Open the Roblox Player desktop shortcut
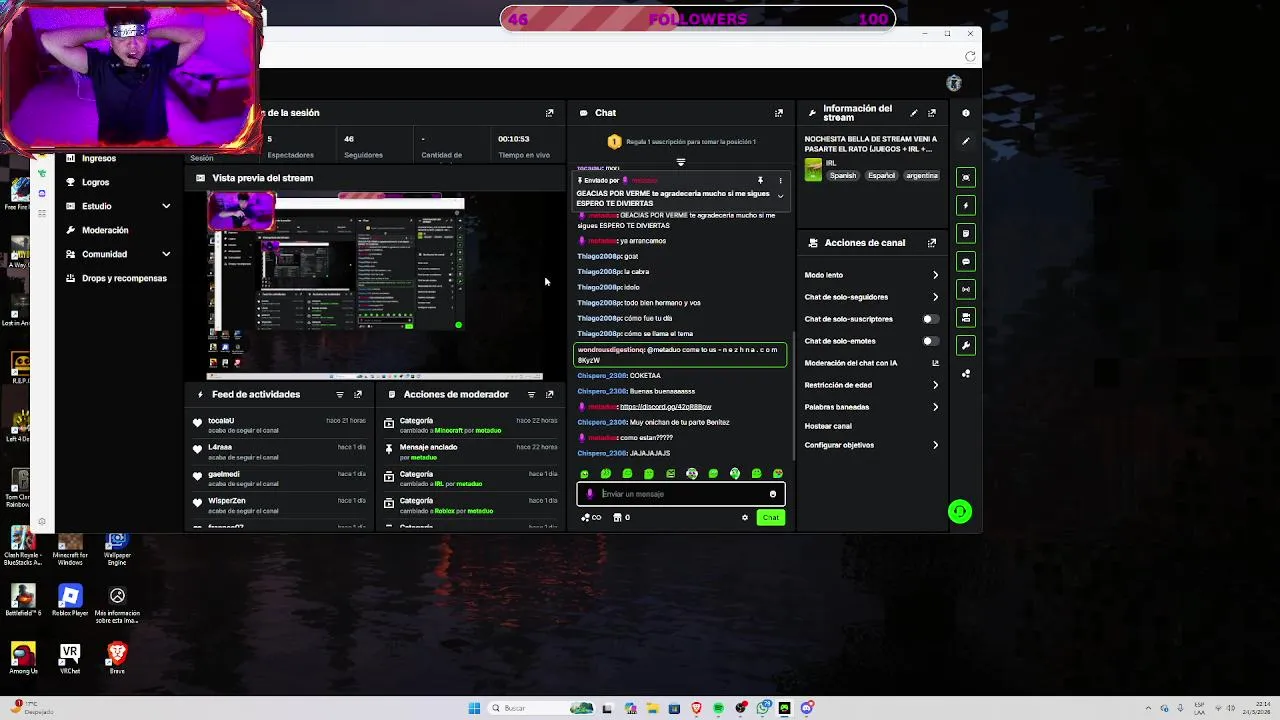Image resolution: width=1280 pixels, height=720 pixels. [x=70, y=601]
